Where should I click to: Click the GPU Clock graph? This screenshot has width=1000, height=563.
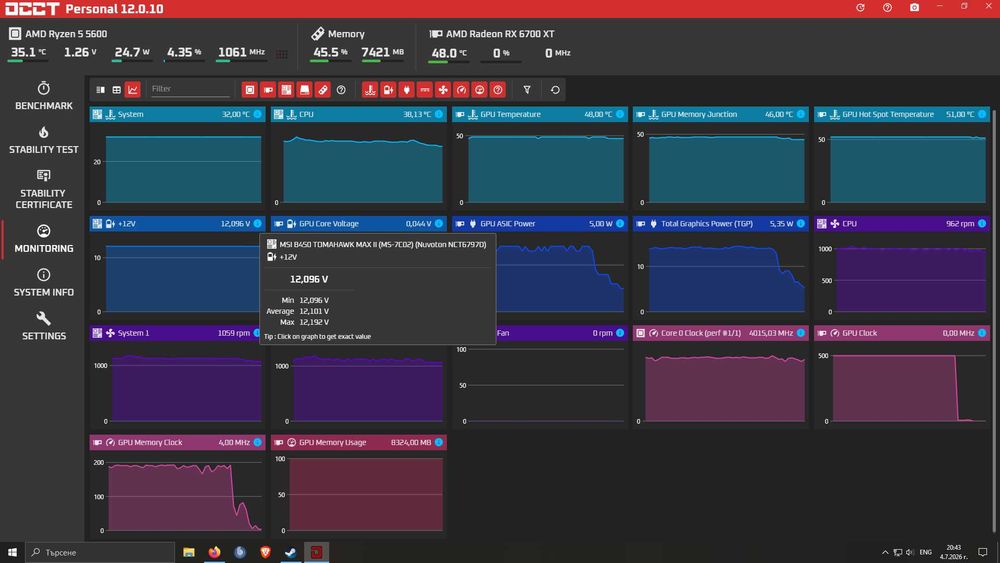pos(902,384)
